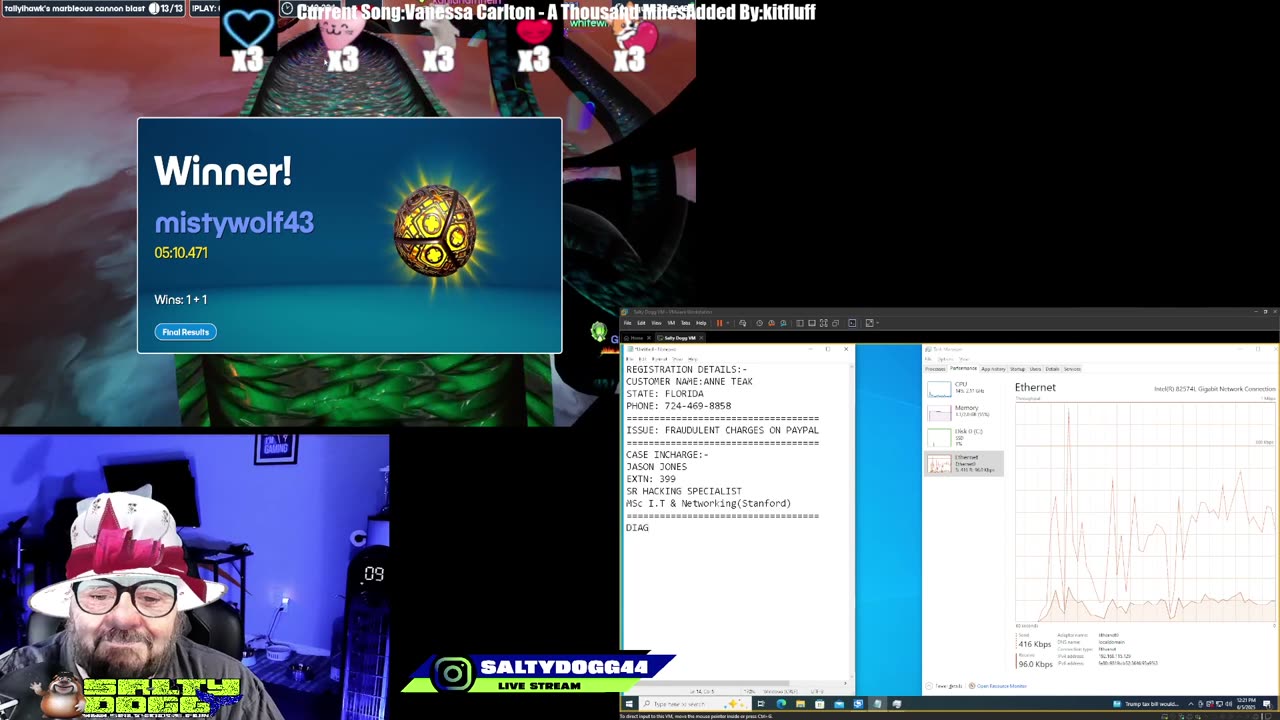This screenshot has height=720, width=1280.
Task: Open Task Manager Options menu
Action: click(x=945, y=359)
